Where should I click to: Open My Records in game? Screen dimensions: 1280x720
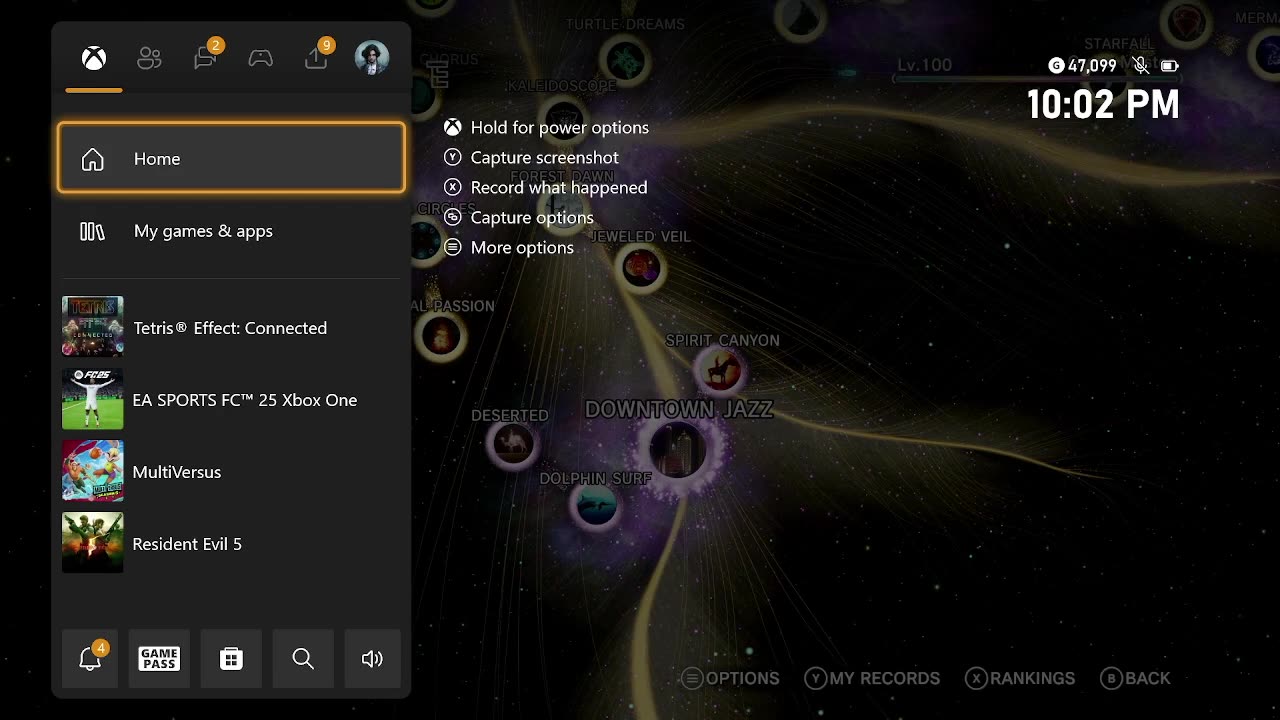pyautogui.click(x=872, y=678)
